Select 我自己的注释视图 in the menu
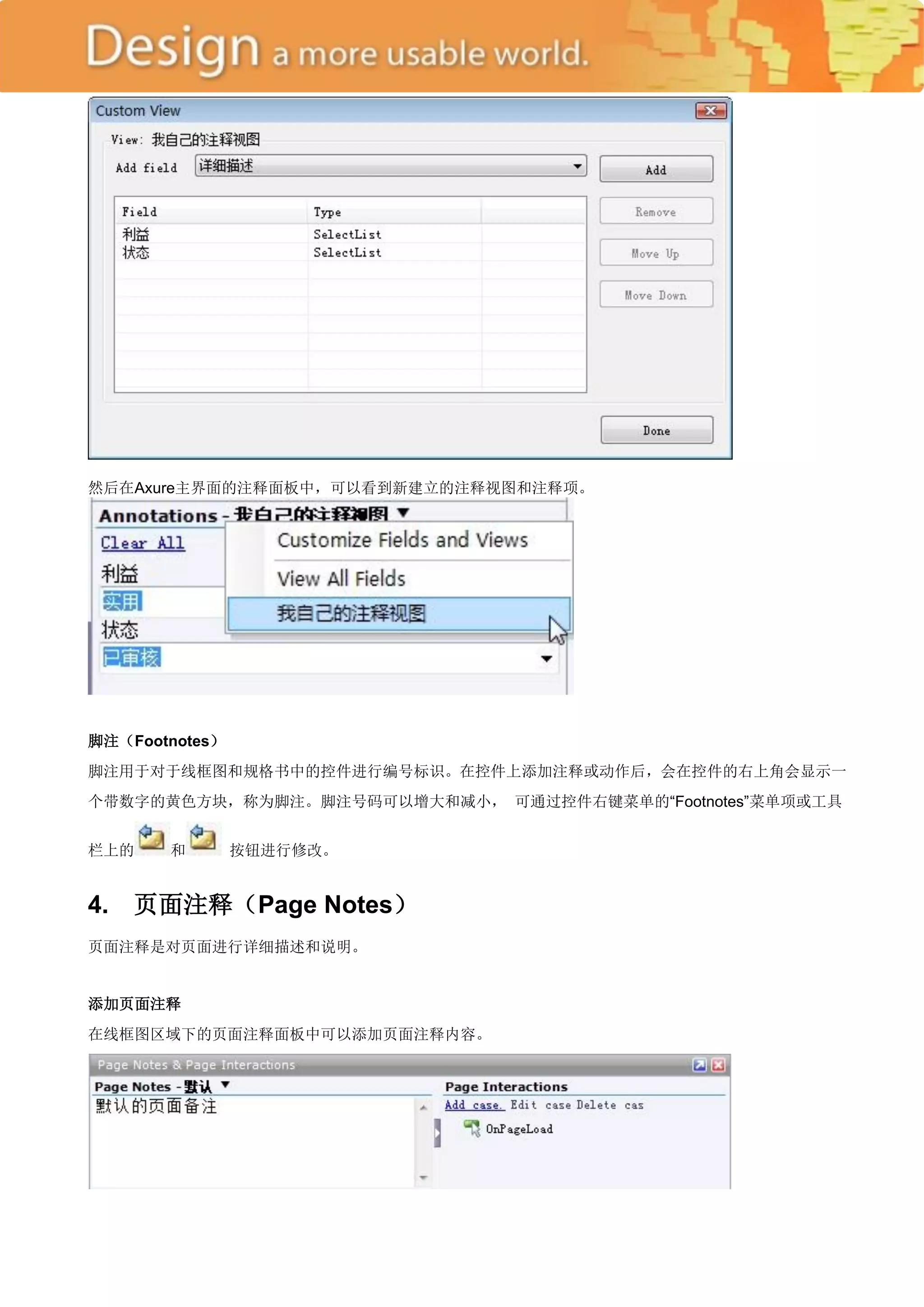This screenshot has width=924, height=1307. pyautogui.click(x=398, y=614)
